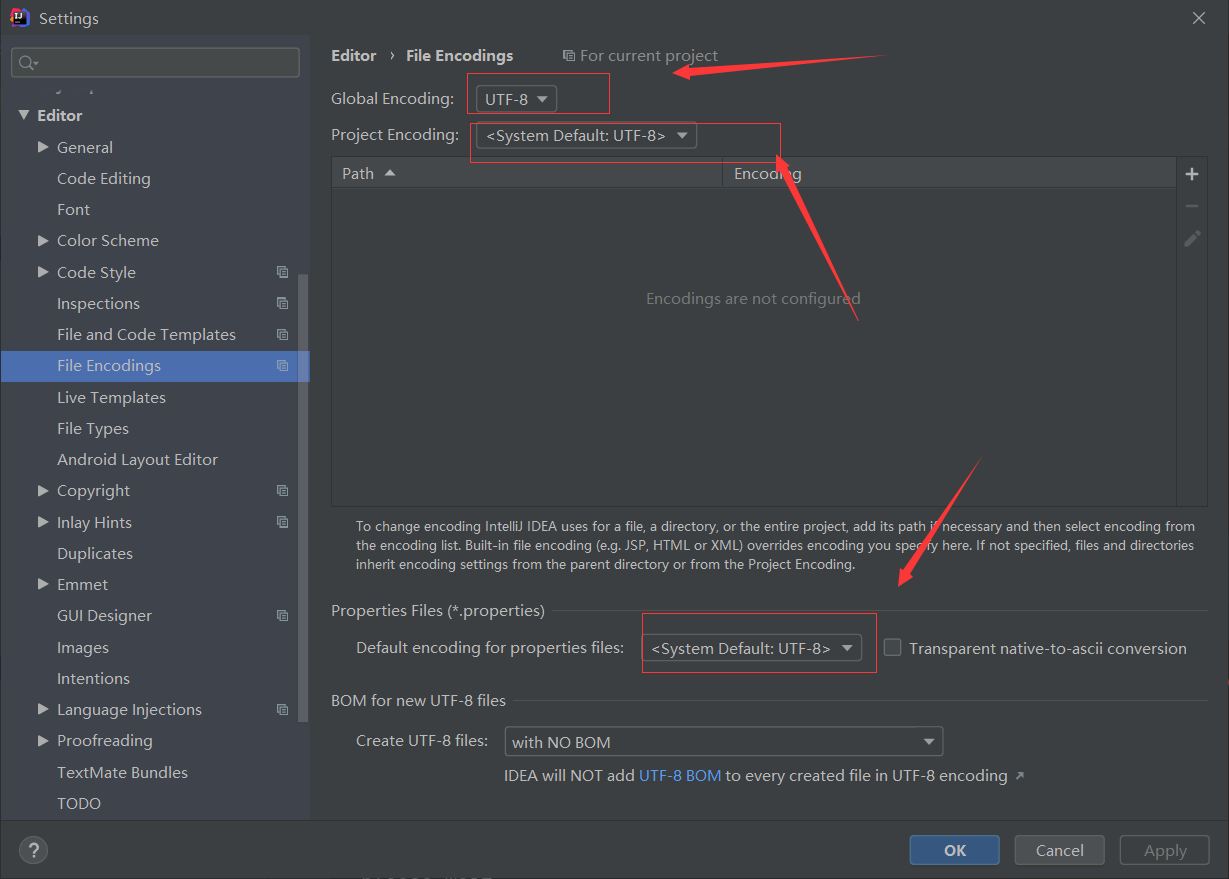This screenshot has width=1229, height=879.
Task: Open the Project Encoding dropdown
Action: [x=586, y=135]
